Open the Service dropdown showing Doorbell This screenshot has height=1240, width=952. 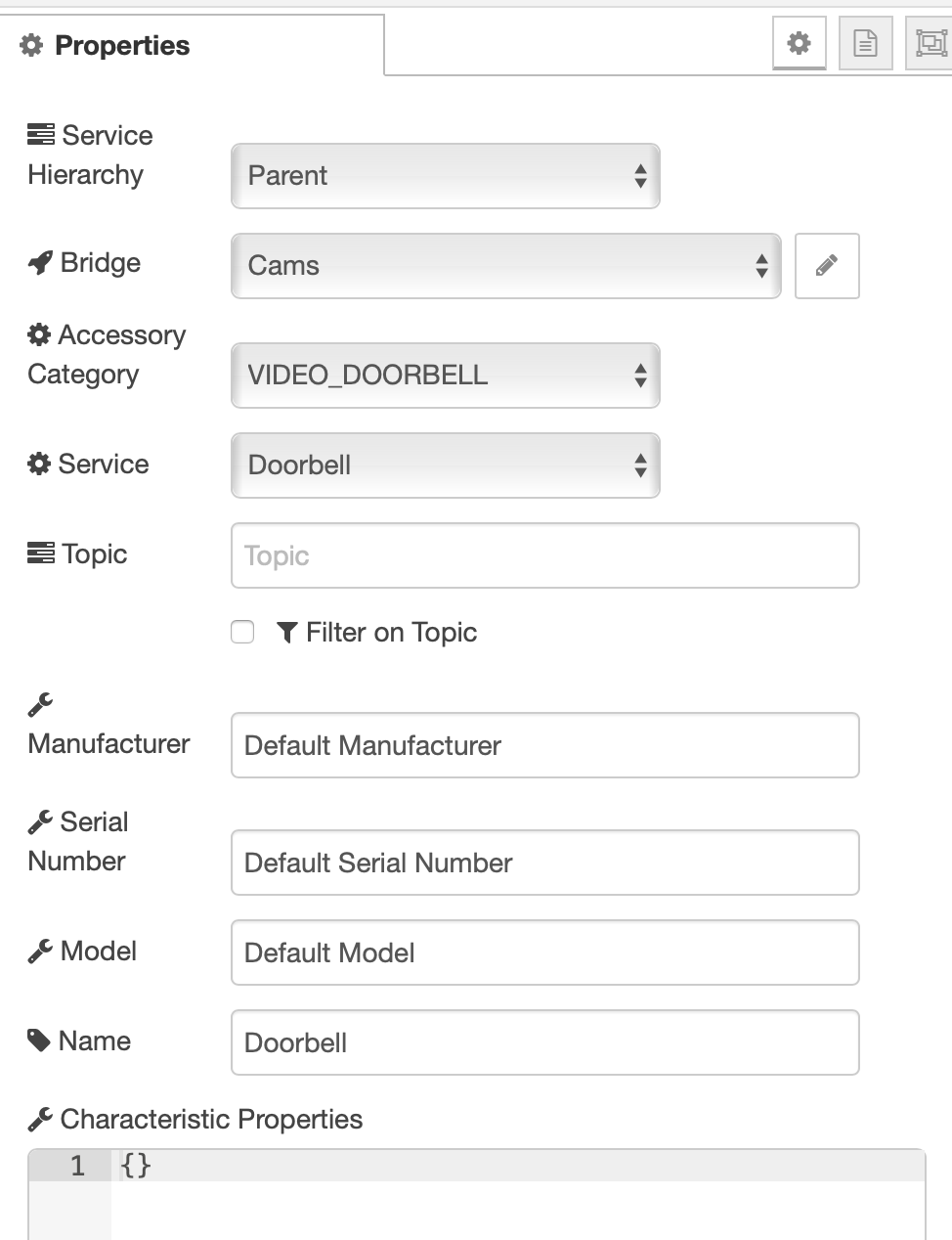[446, 465]
